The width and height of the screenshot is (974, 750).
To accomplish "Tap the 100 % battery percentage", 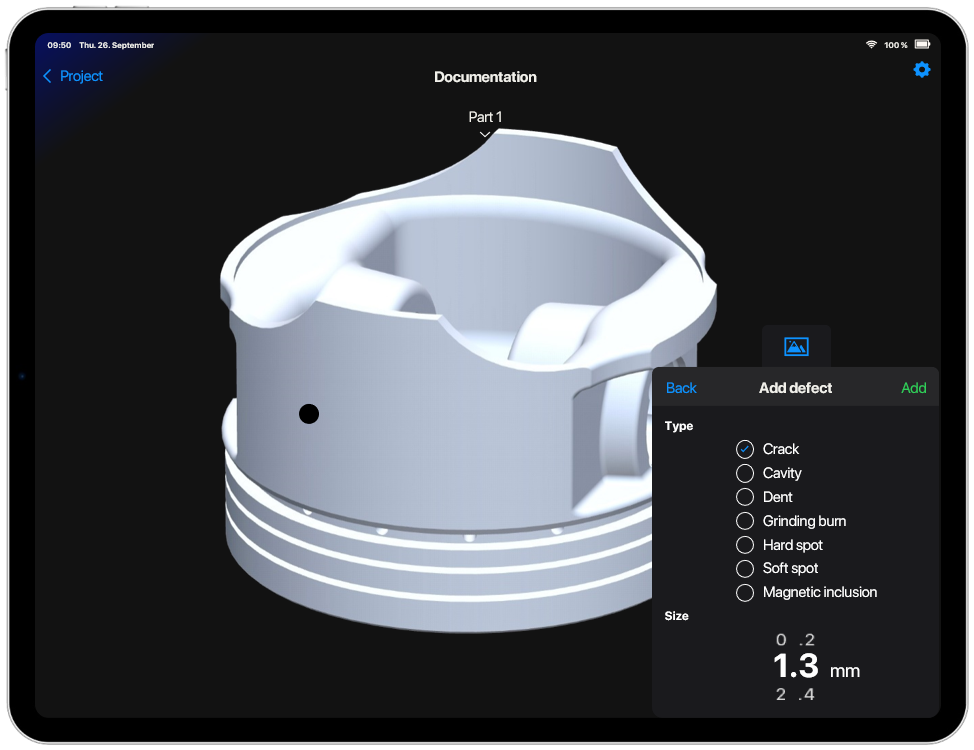I will [x=896, y=45].
